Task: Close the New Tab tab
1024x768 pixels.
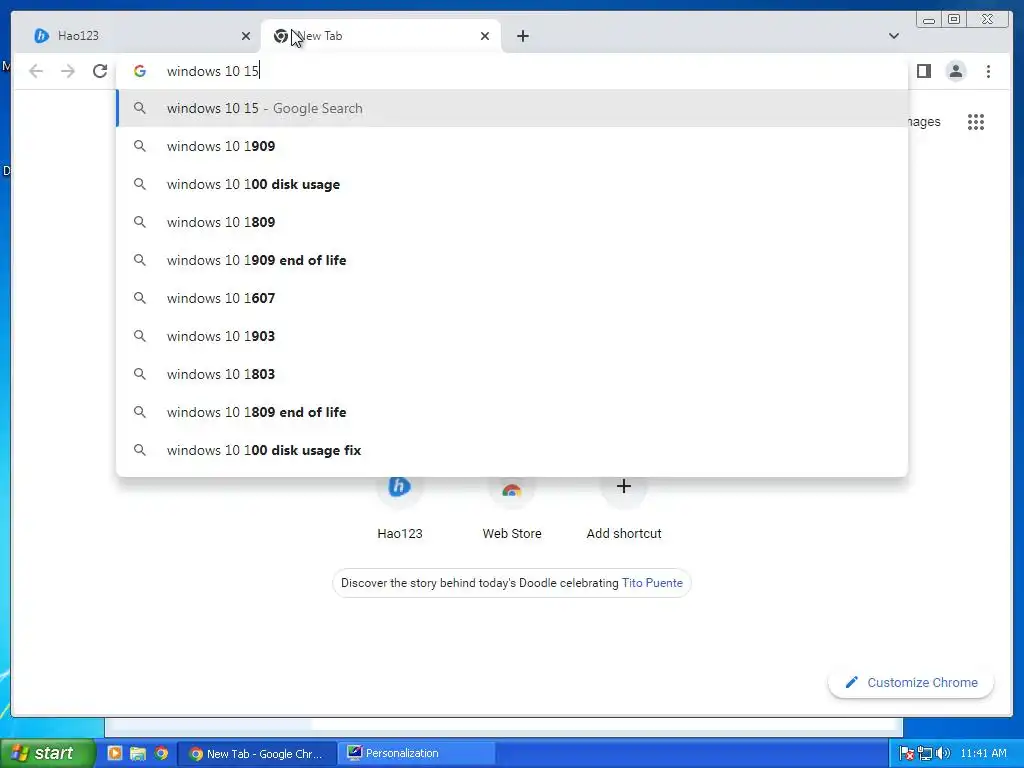Action: pyautogui.click(x=485, y=36)
